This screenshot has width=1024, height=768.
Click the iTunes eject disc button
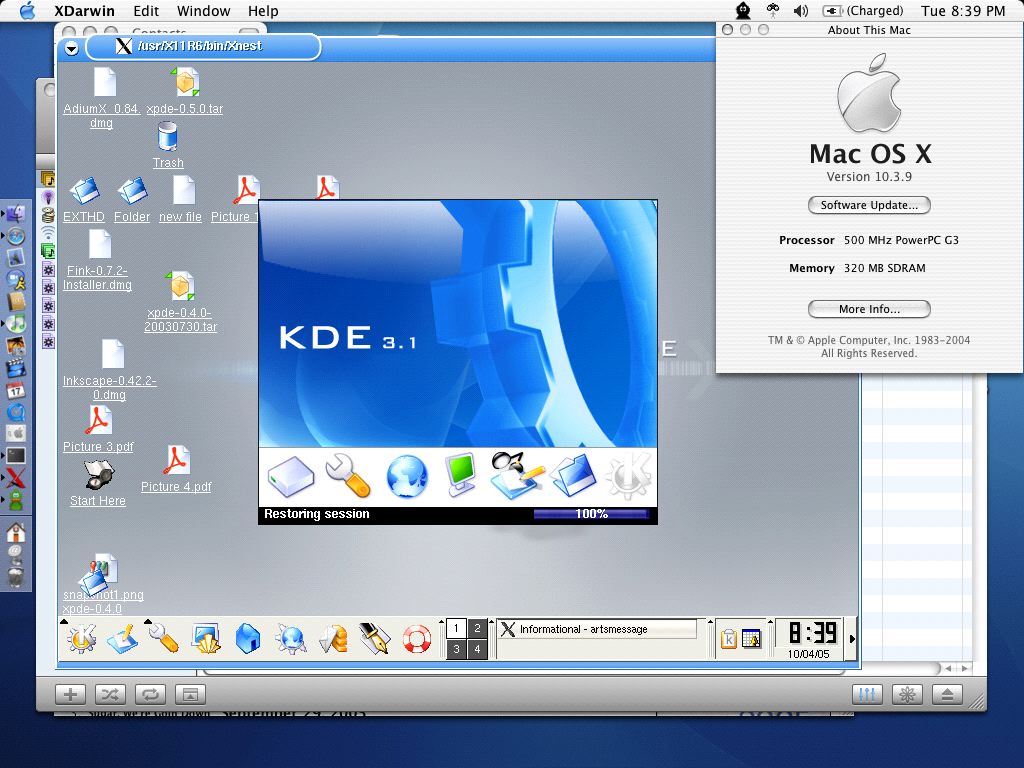click(x=947, y=694)
